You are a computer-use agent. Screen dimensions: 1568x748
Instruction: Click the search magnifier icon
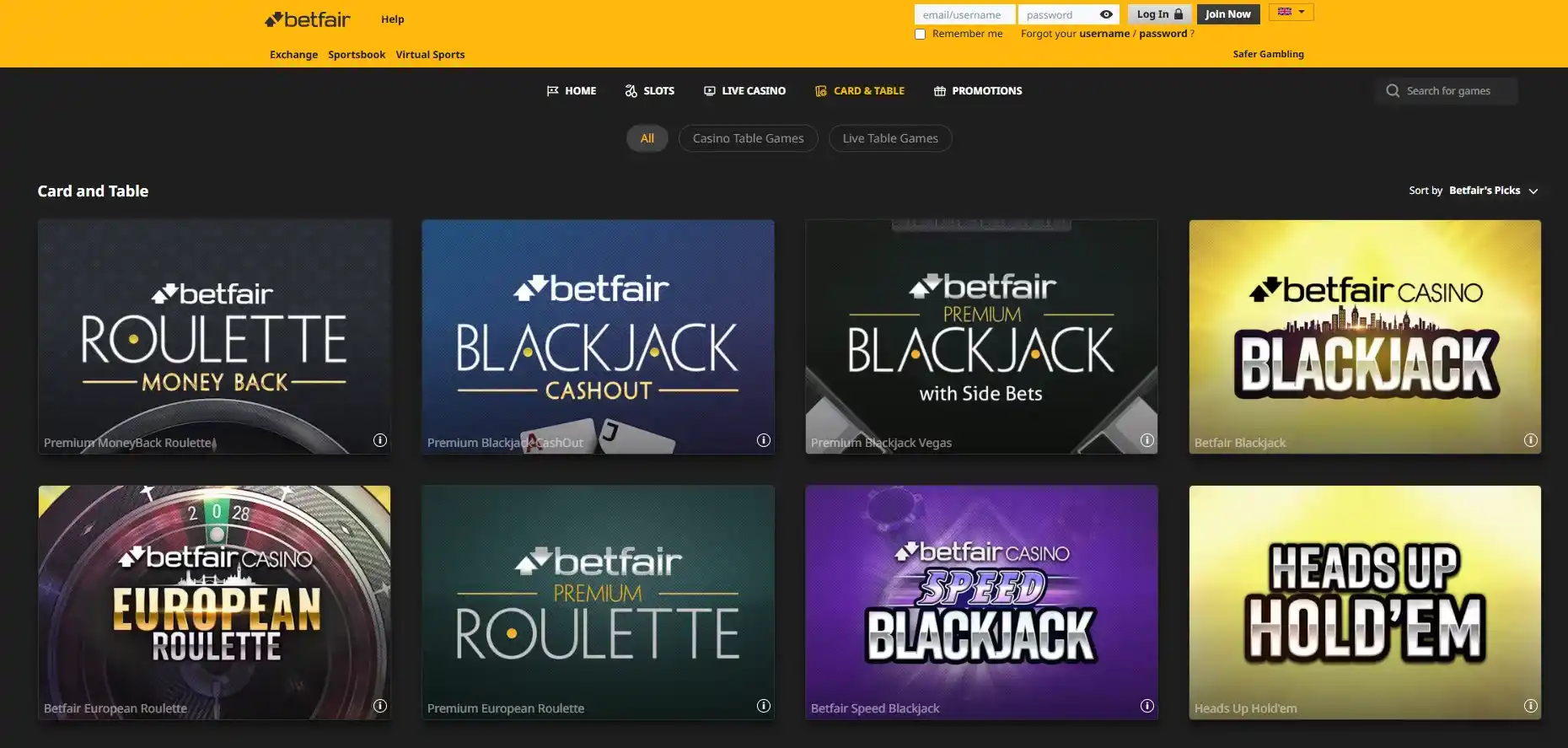(x=1393, y=91)
